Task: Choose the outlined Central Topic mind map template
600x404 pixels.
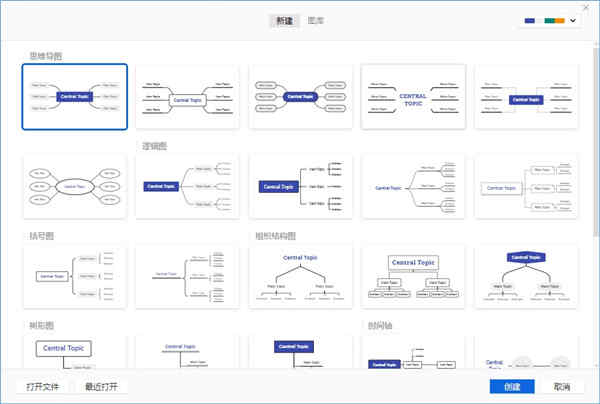Action: pos(188,97)
